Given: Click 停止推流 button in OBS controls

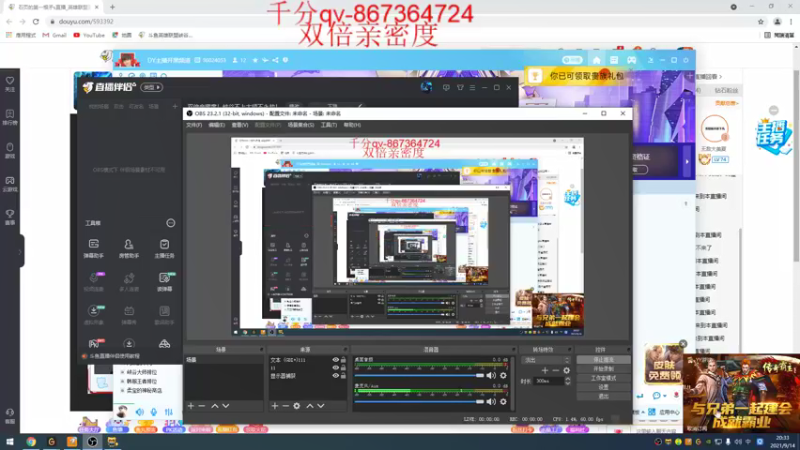Looking at the screenshot, I should pyautogui.click(x=604, y=360).
